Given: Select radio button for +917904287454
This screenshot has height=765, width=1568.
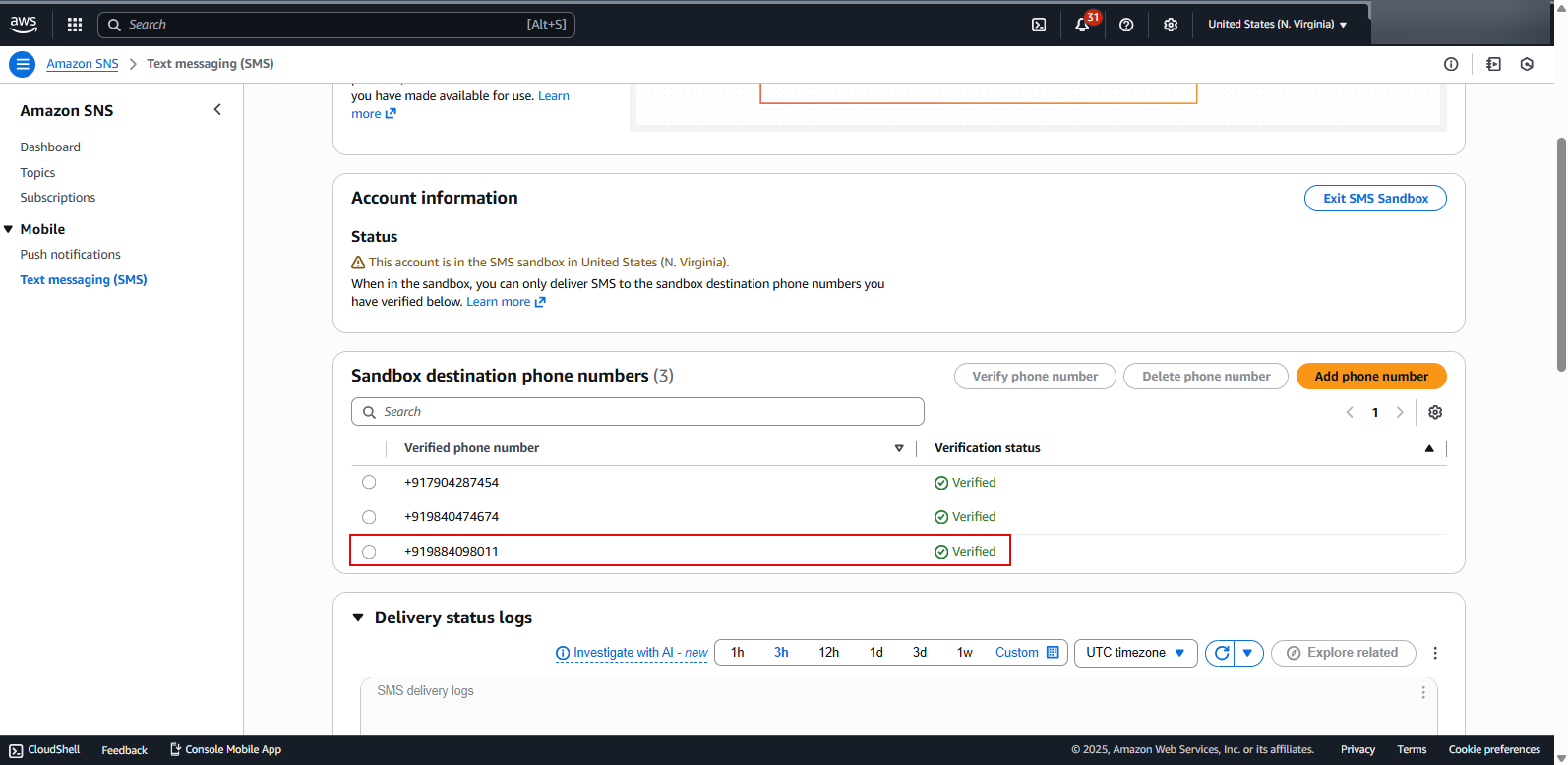Looking at the screenshot, I should pos(369,482).
